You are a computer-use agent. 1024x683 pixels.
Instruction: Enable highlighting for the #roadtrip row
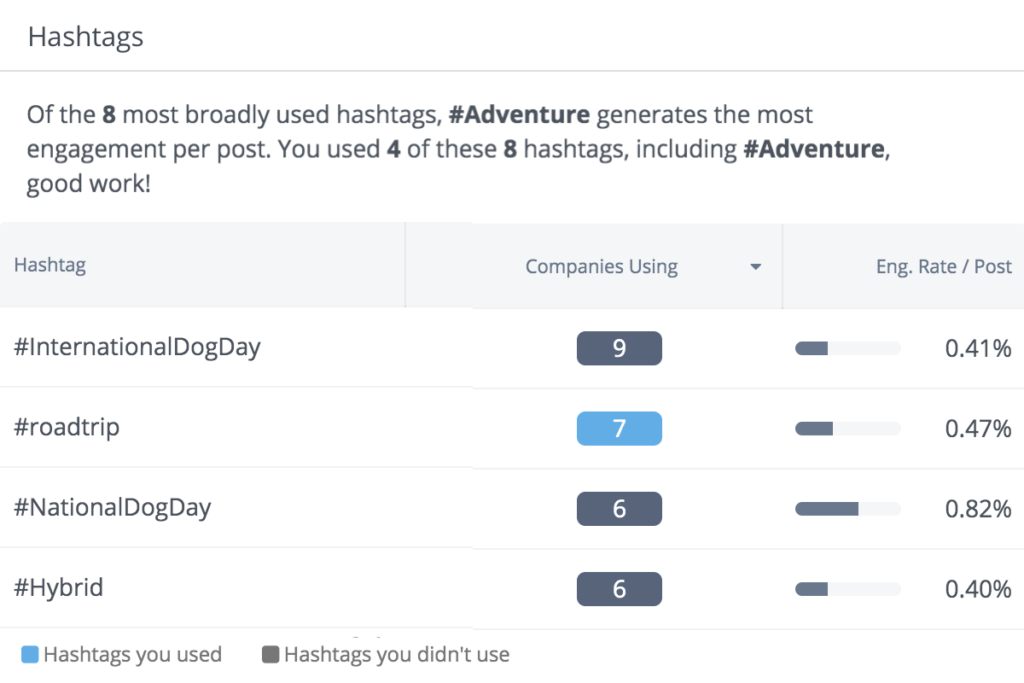67,425
